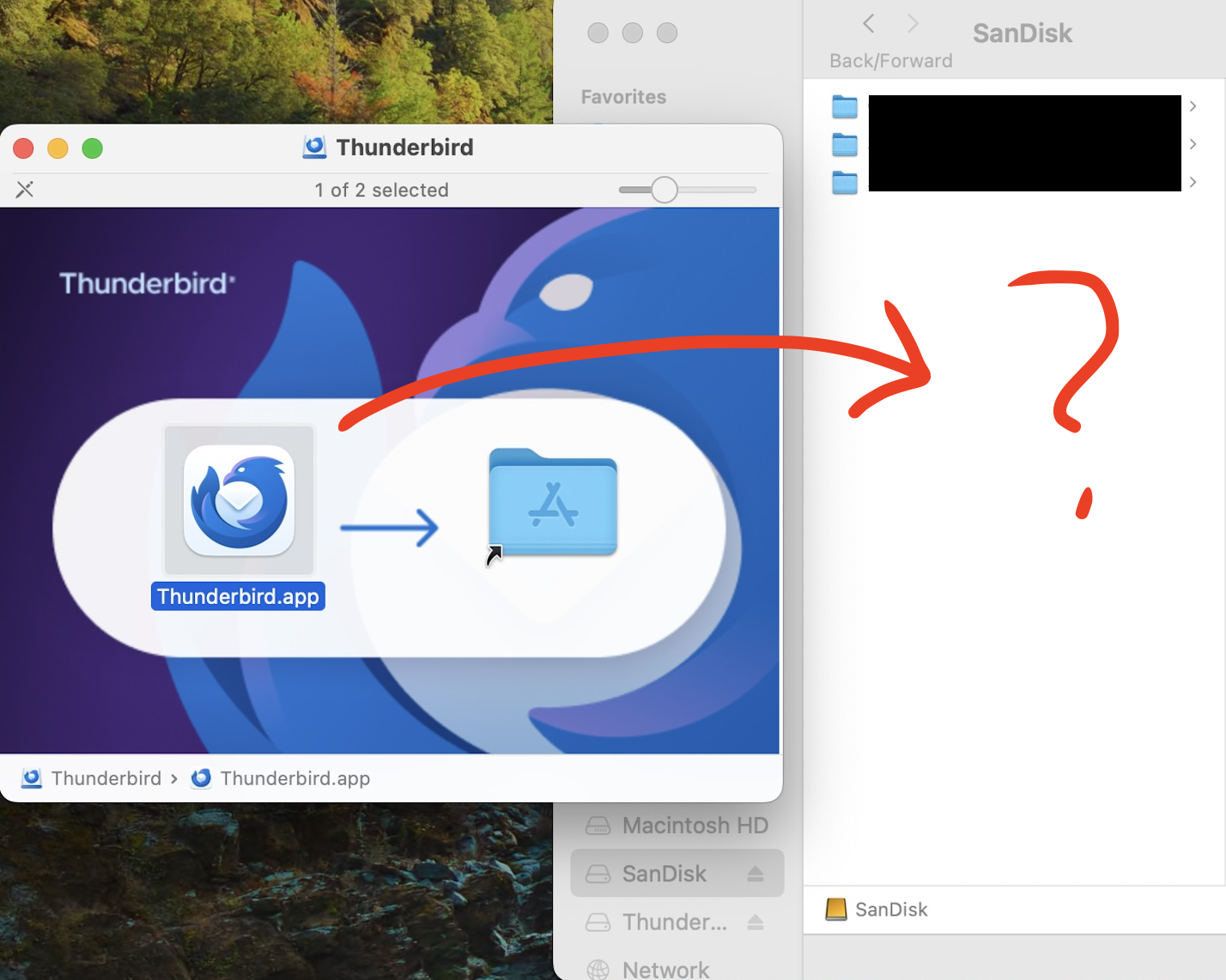Click the Favorites sidebar section header
1226x980 pixels.
623,97
